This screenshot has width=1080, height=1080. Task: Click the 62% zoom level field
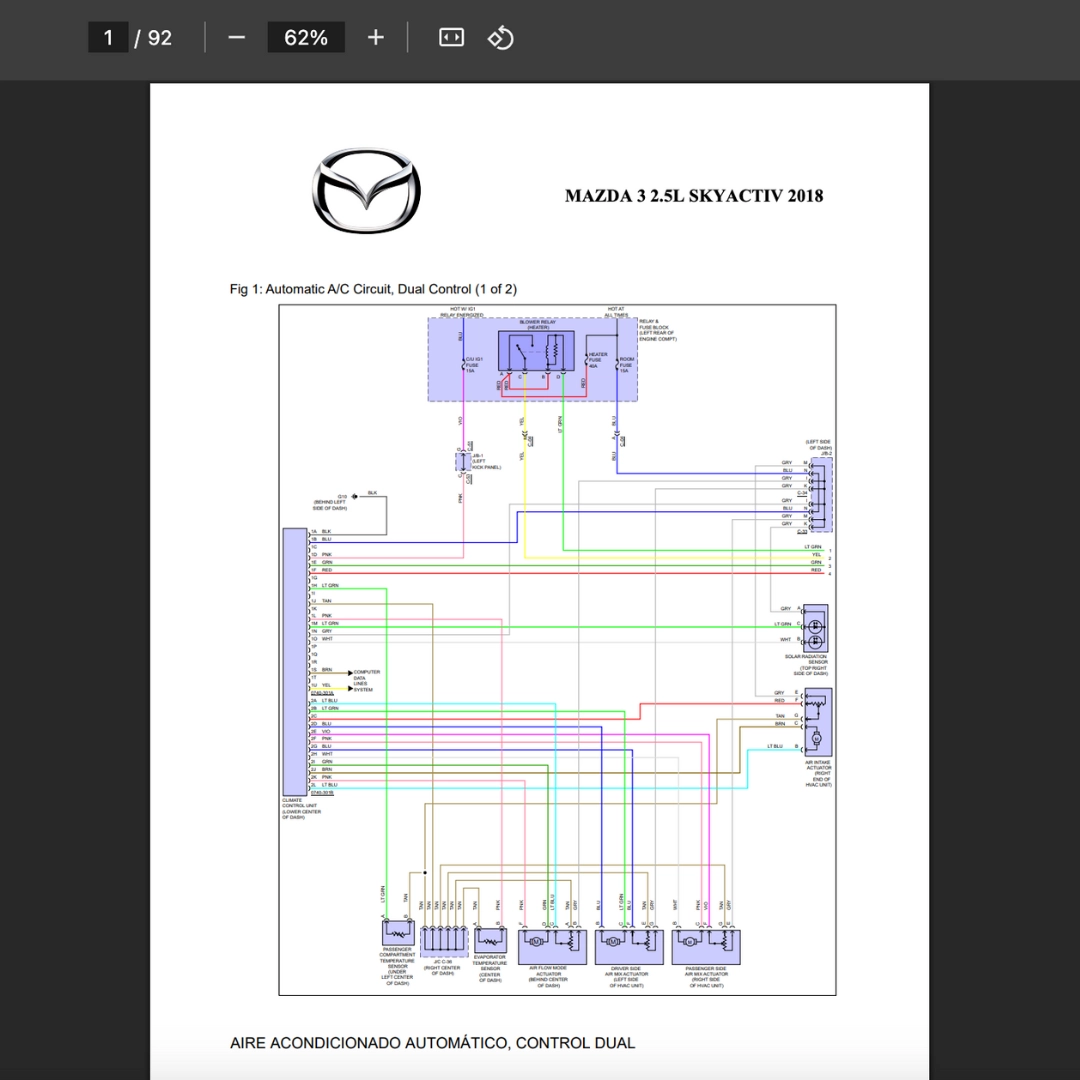tap(306, 38)
